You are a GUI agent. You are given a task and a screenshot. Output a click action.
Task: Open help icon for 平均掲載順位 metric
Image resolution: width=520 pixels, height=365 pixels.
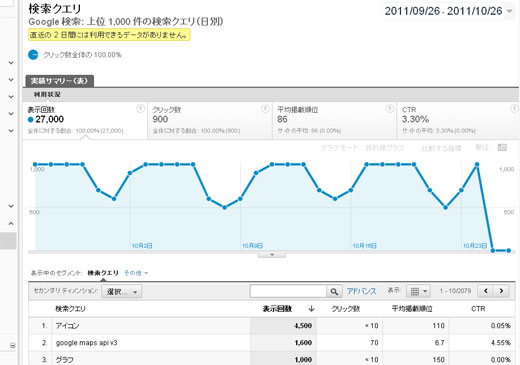click(x=389, y=109)
